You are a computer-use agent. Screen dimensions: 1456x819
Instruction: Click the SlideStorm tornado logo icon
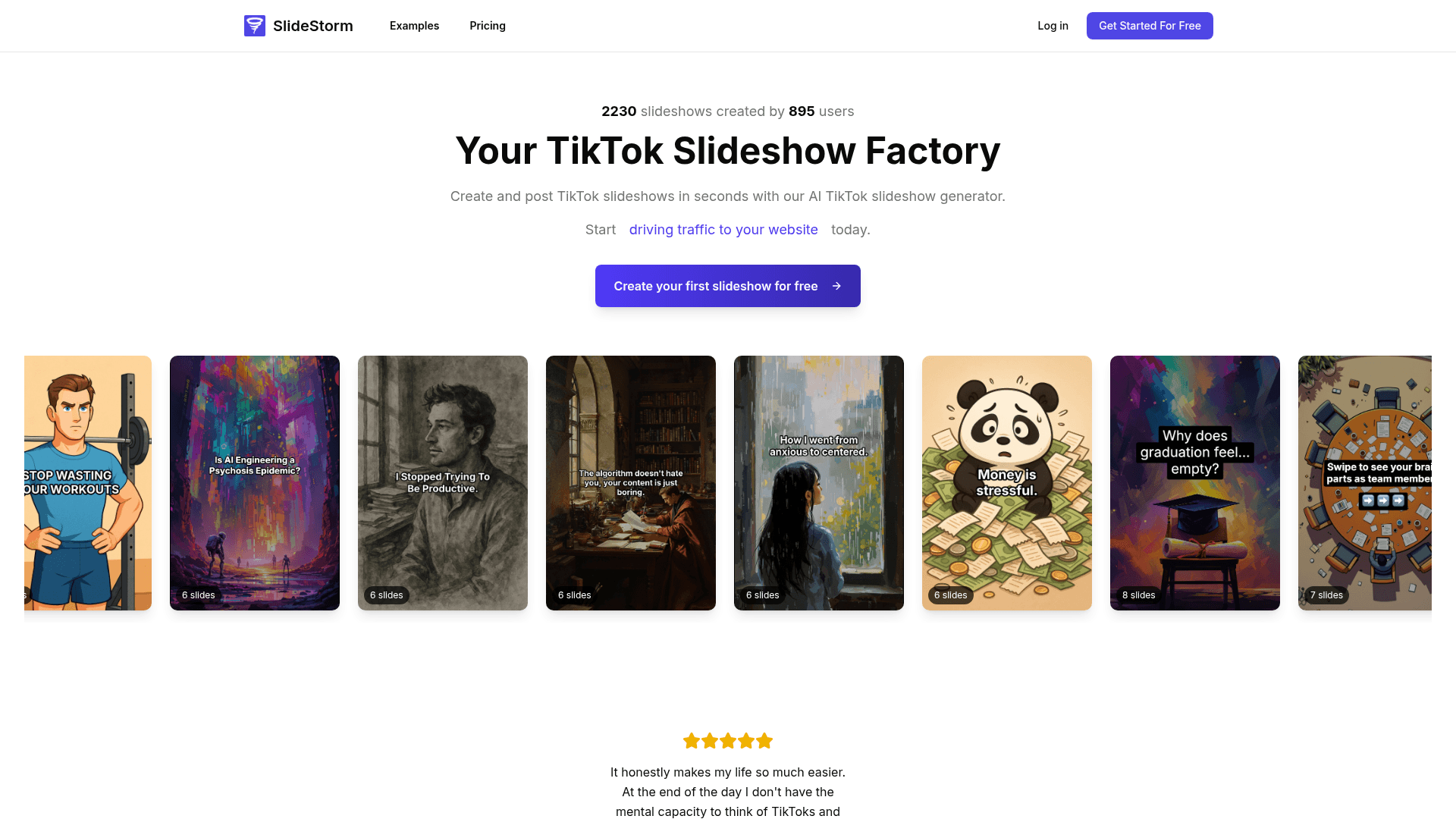[255, 26]
